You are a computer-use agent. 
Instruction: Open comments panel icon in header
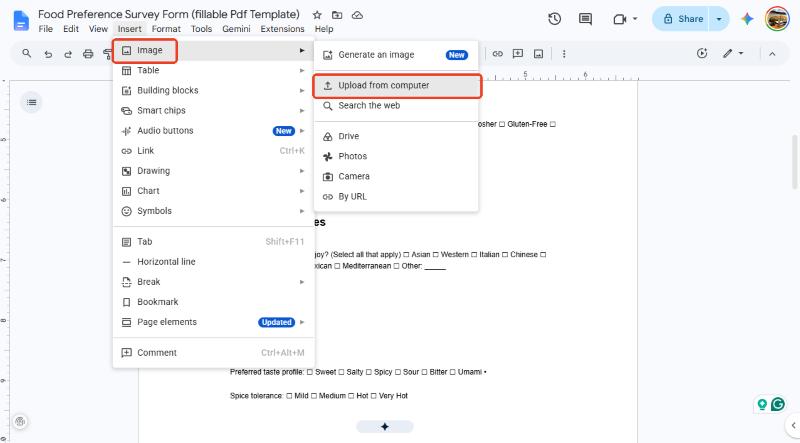pos(585,19)
